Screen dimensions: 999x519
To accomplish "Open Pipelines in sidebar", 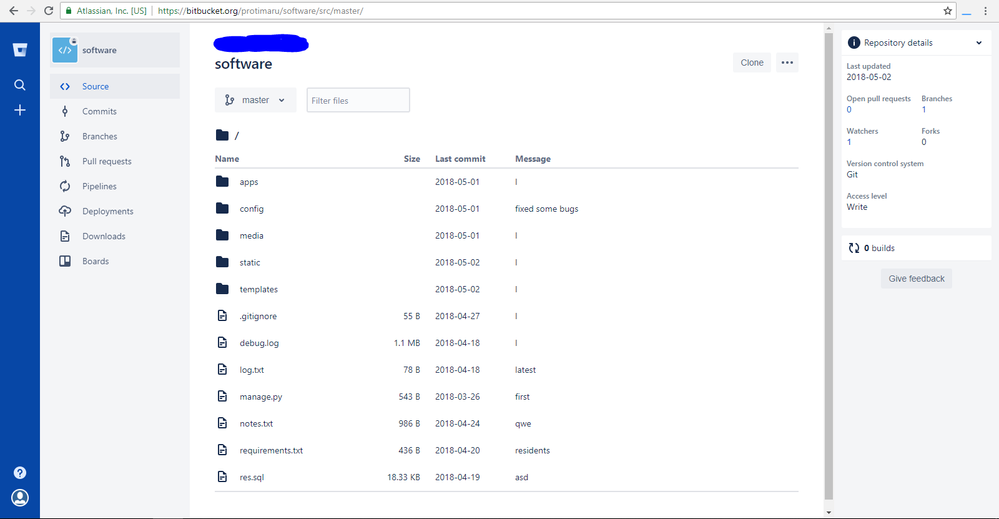I will coord(99,186).
